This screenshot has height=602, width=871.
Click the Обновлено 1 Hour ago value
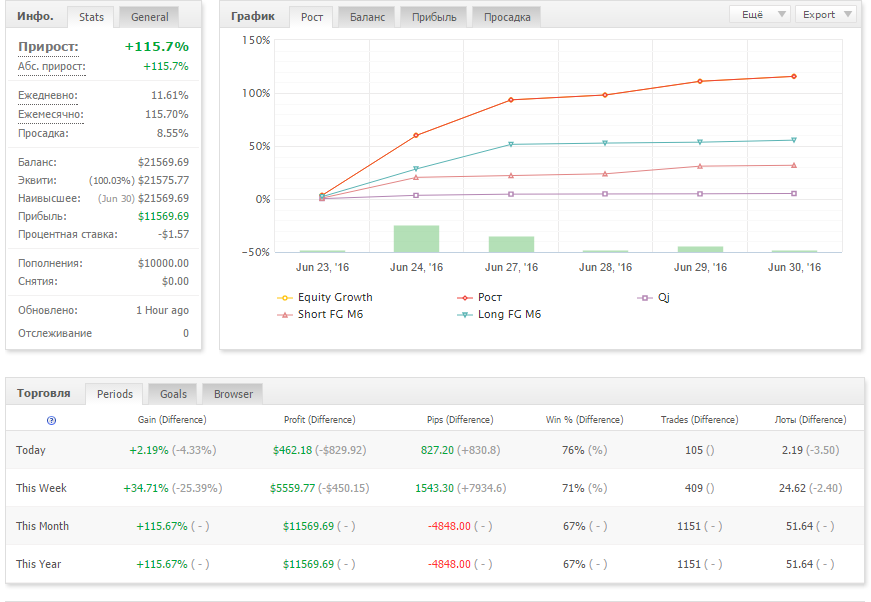point(162,310)
